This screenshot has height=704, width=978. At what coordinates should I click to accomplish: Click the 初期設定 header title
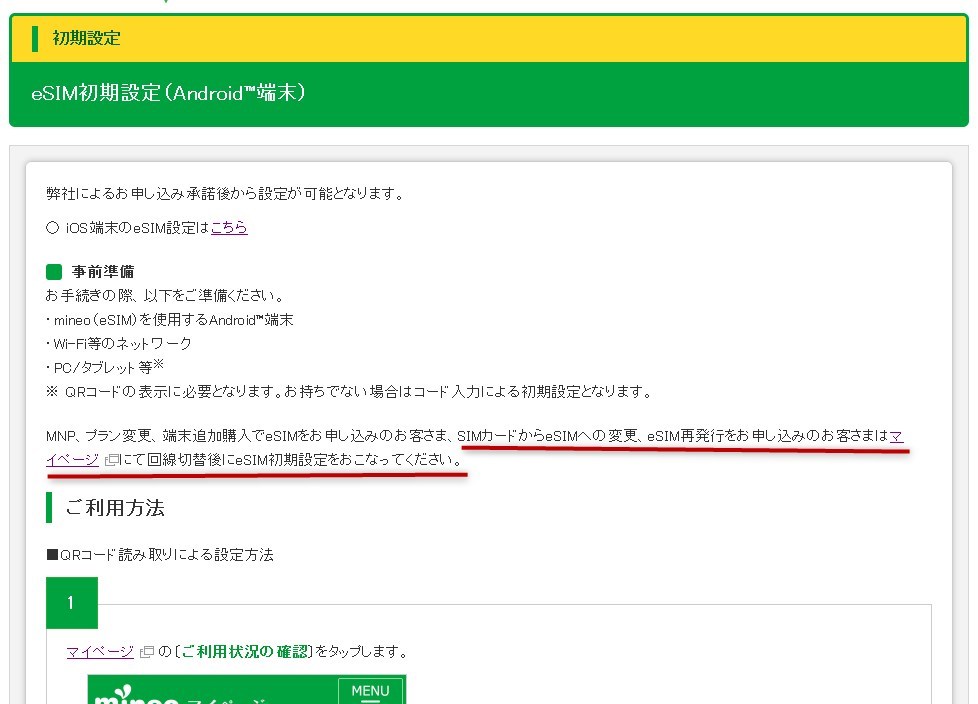tap(86, 38)
